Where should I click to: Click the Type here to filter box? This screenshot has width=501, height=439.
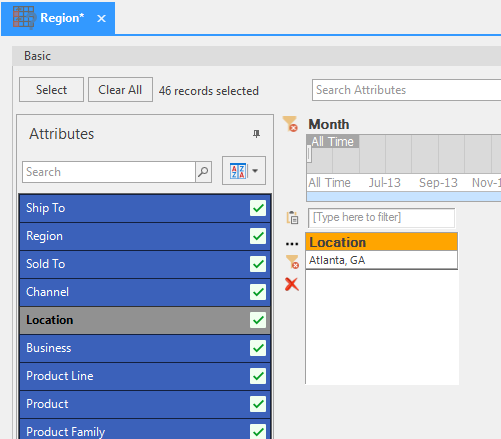click(x=381, y=218)
